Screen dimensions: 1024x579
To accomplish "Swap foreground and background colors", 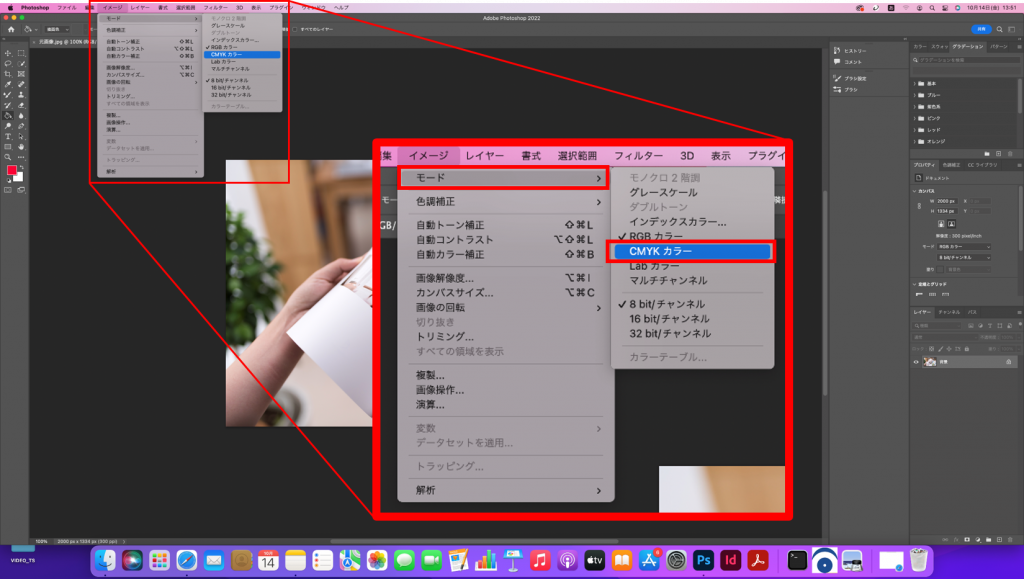I will [21, 167].
